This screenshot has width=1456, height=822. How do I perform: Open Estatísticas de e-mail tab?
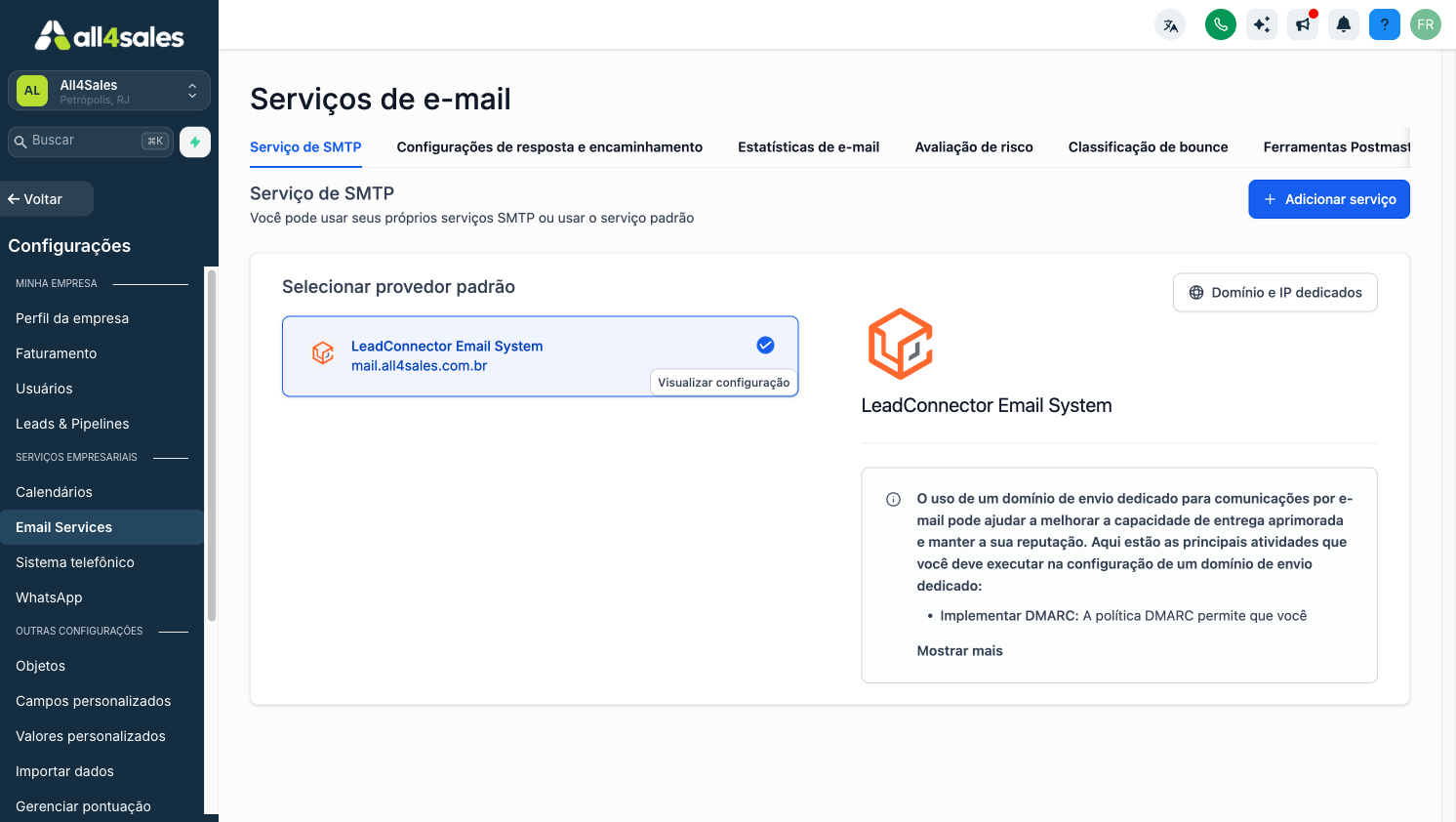click(x=808, y=147)
